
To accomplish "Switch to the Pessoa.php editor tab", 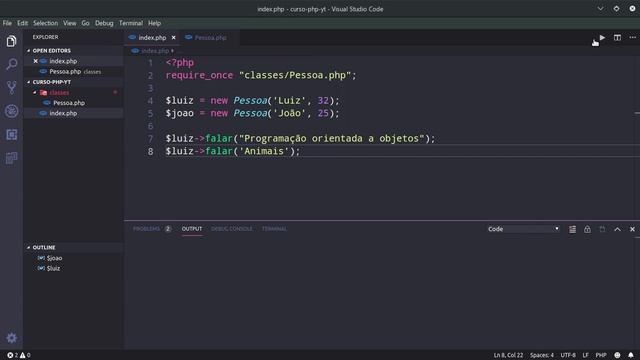I will point(210,38).
